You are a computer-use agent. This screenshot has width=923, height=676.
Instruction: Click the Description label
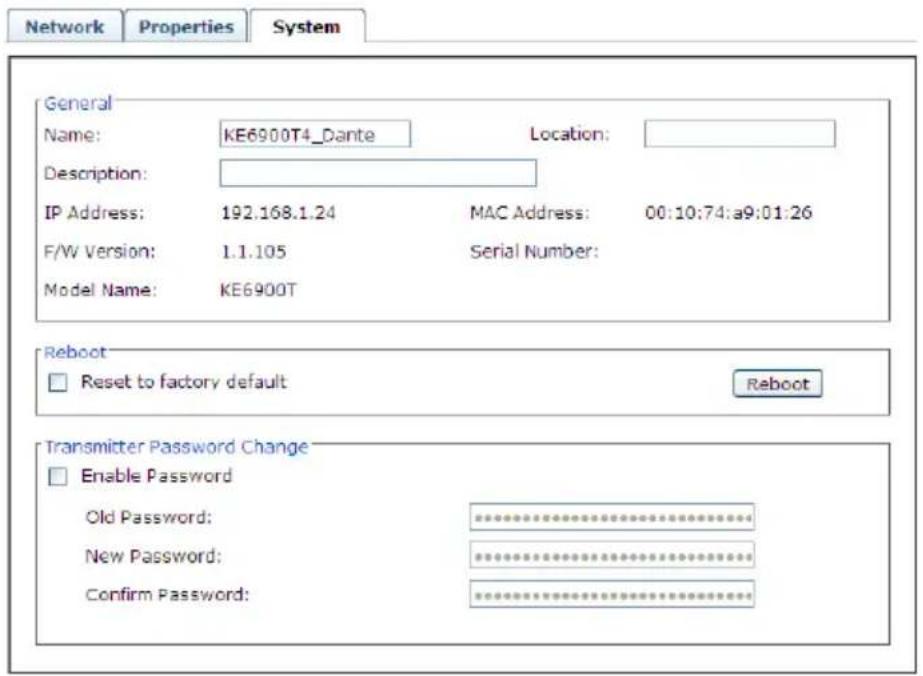coord(95,173)
